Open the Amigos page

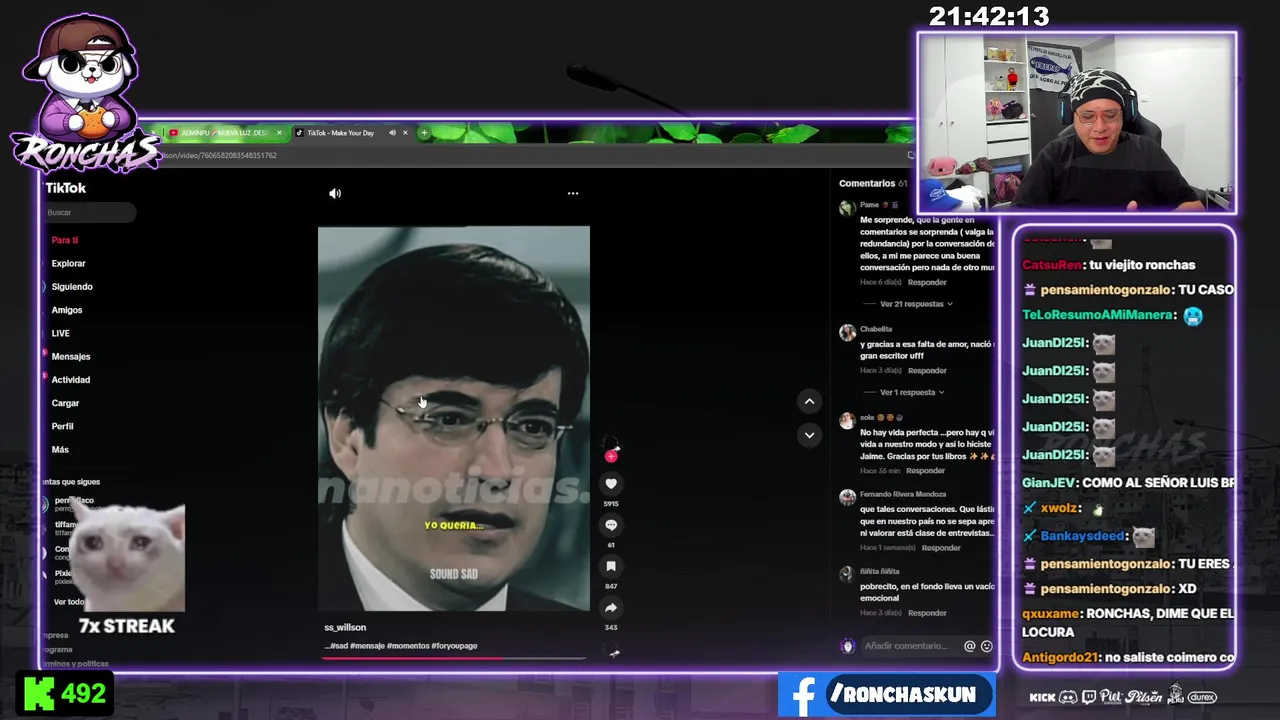pos(66,310)
